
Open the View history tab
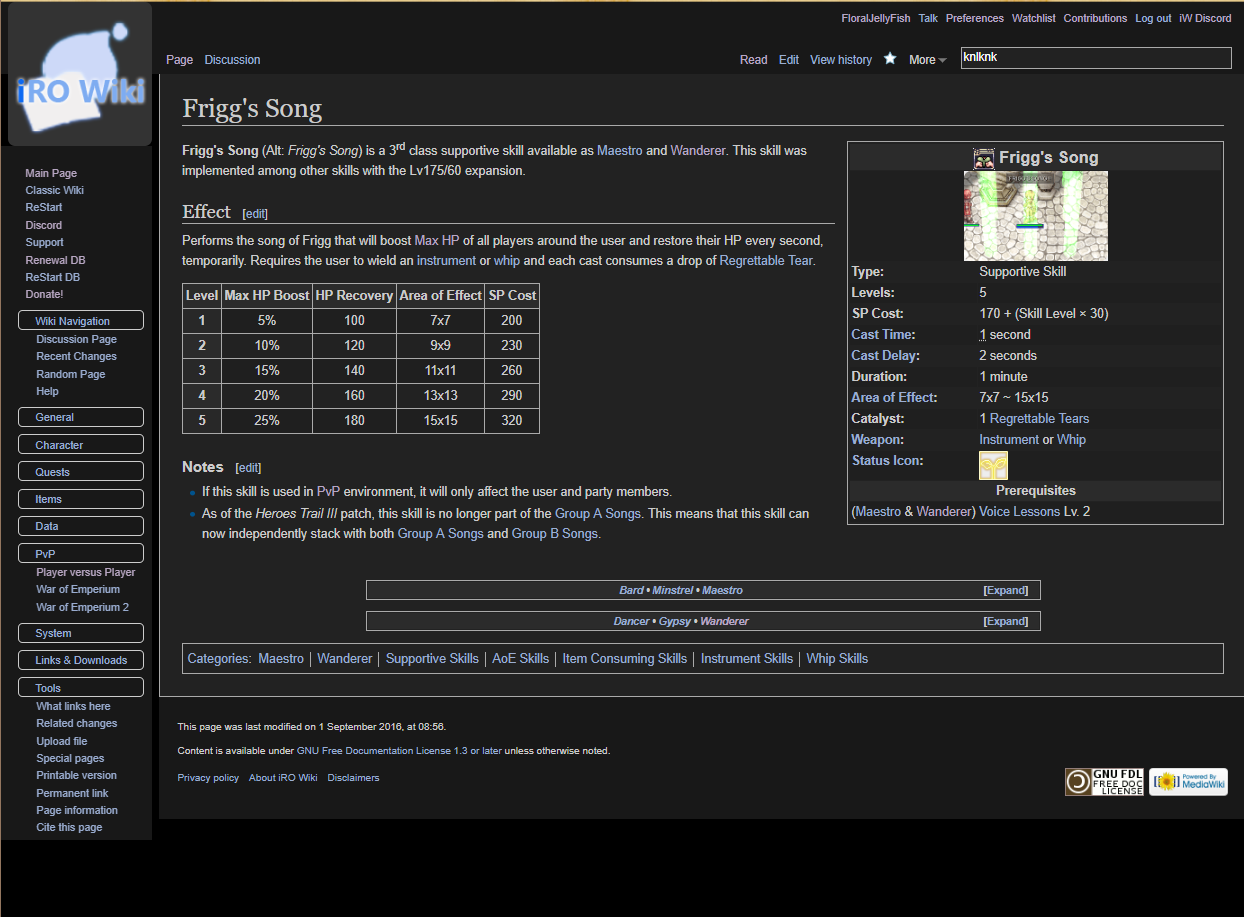point(841,60)
